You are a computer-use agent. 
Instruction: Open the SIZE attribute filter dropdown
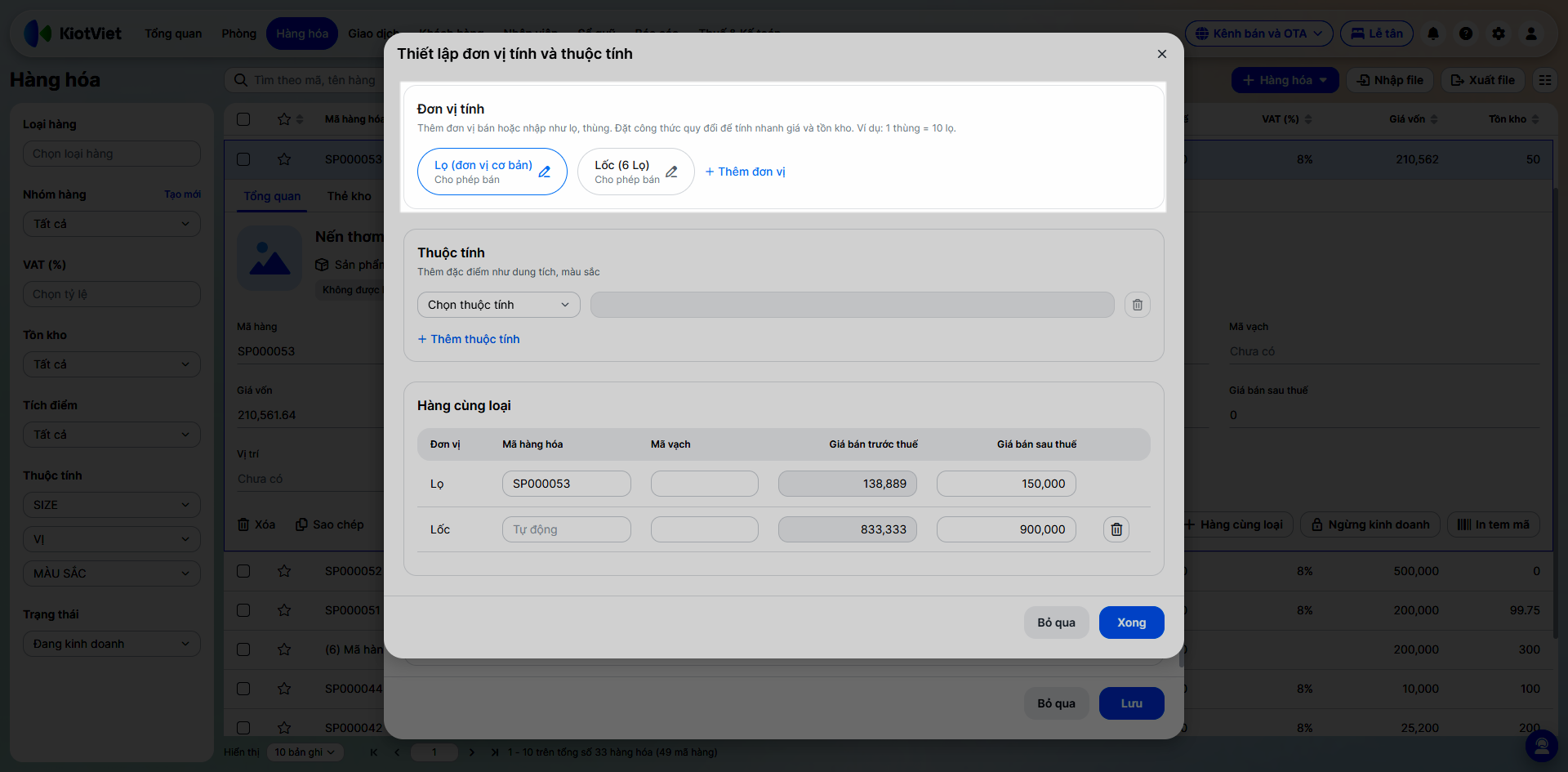(x=112, y=505)
